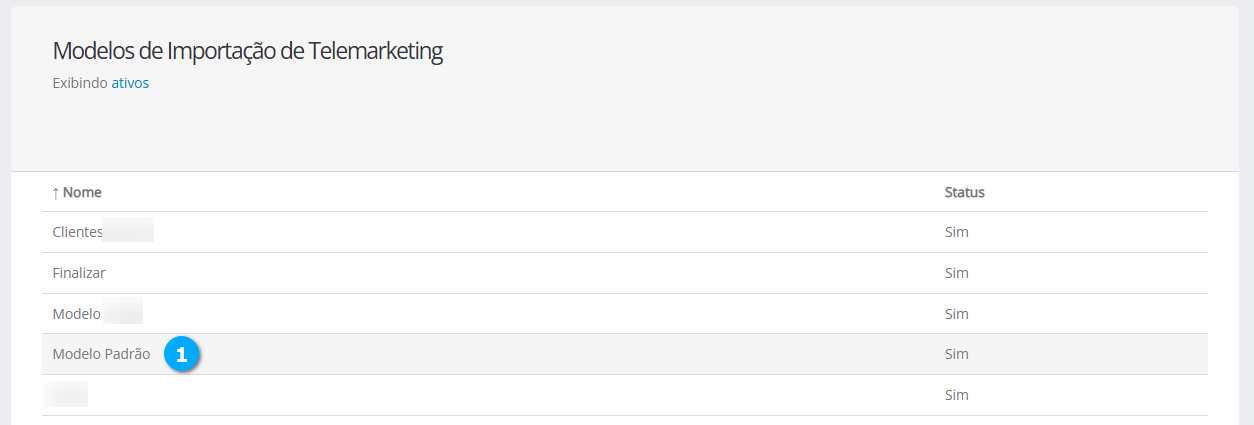Click 'Sim' status in the Finalizar row
Viewport: 1254px width, 425px height.
pyautogui.click(x=956, y=273)
